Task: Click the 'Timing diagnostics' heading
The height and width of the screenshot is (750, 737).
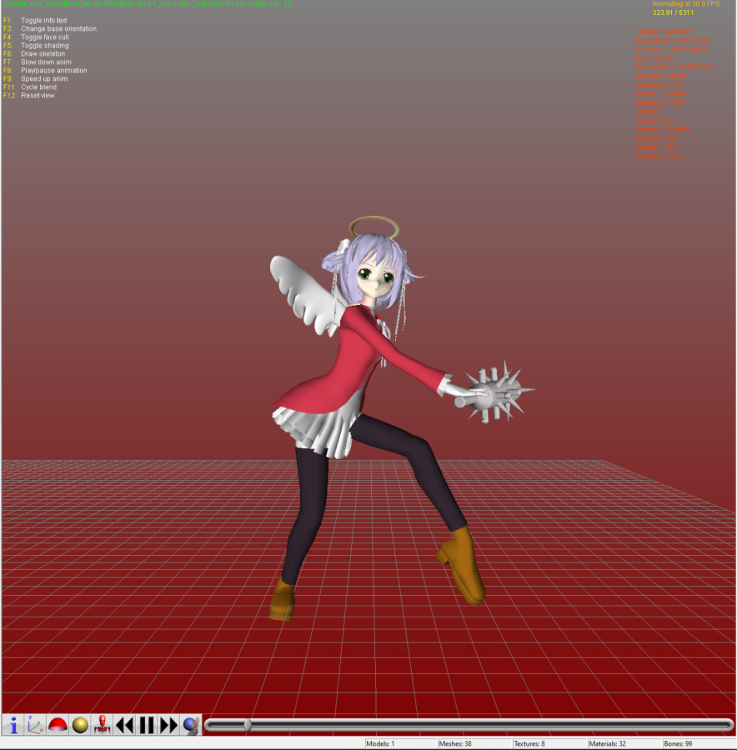Action: (x=665, y=32)
